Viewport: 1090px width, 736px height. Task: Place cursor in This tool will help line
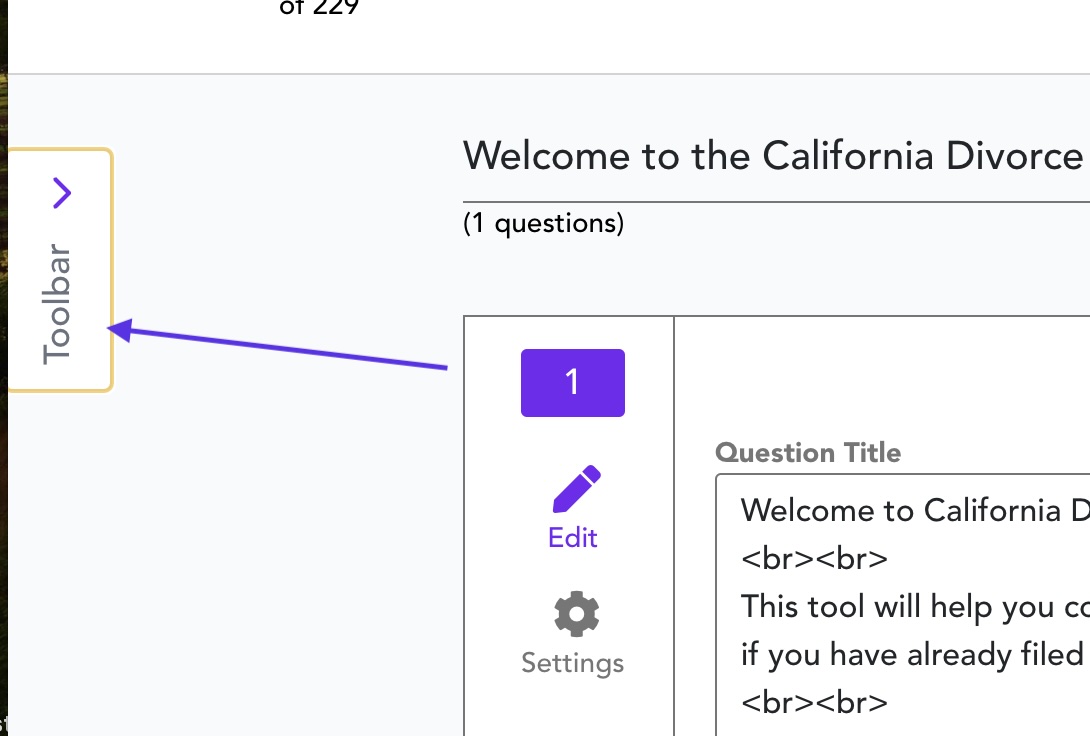point(915,607)
